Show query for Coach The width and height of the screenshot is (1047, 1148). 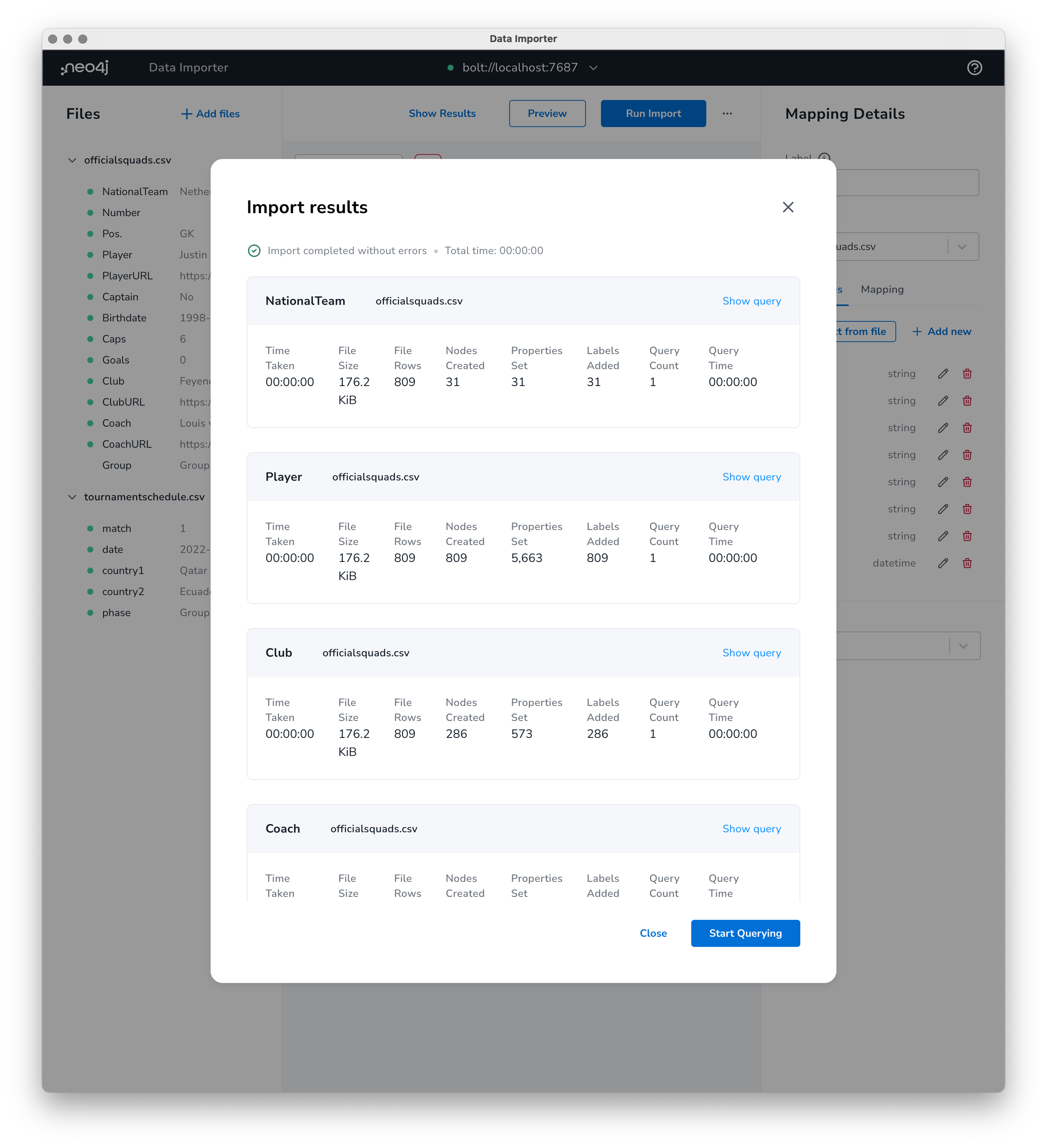click(x=751, y=829)
